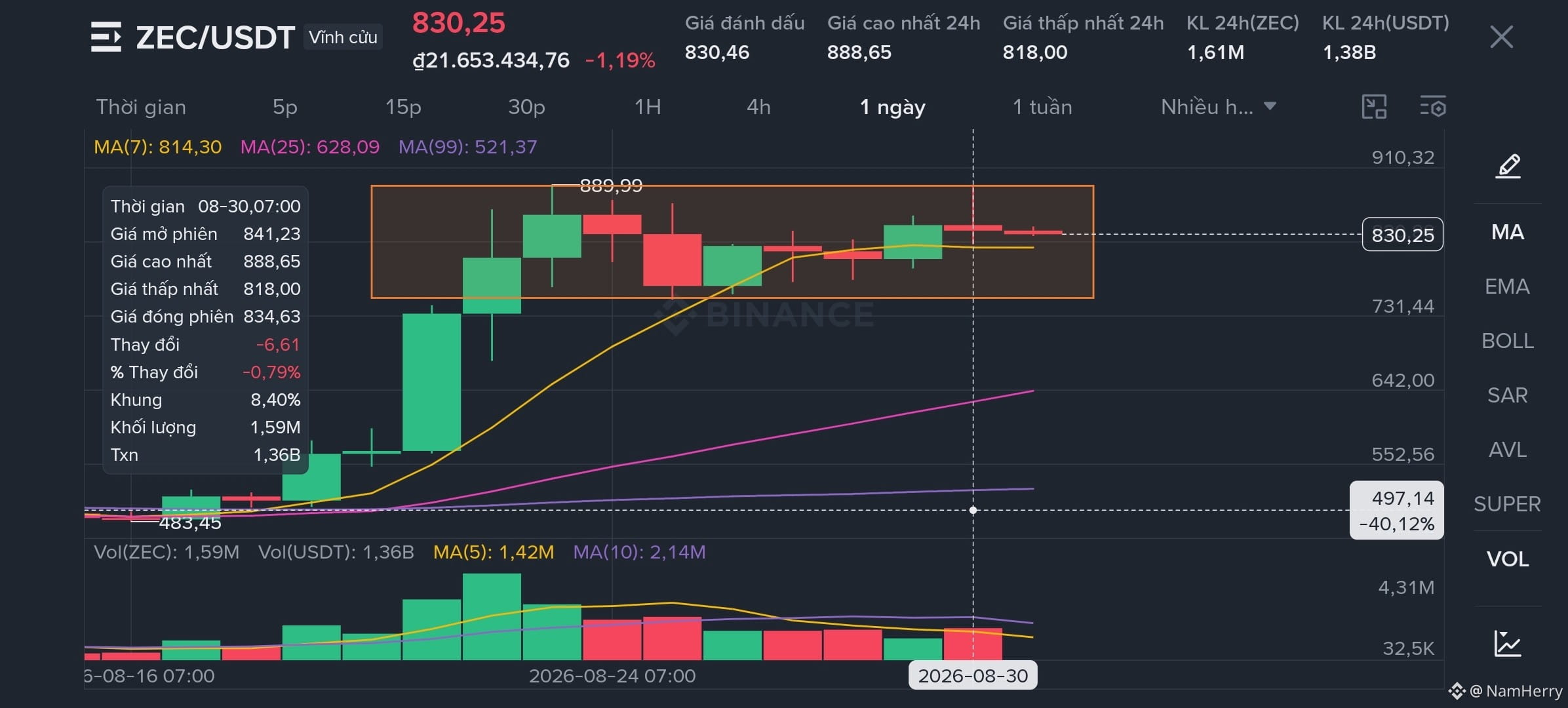The width and height of the screenshot is (1568, 708).
Task: Toggle the BOLL indicator
Action: 1508,341
